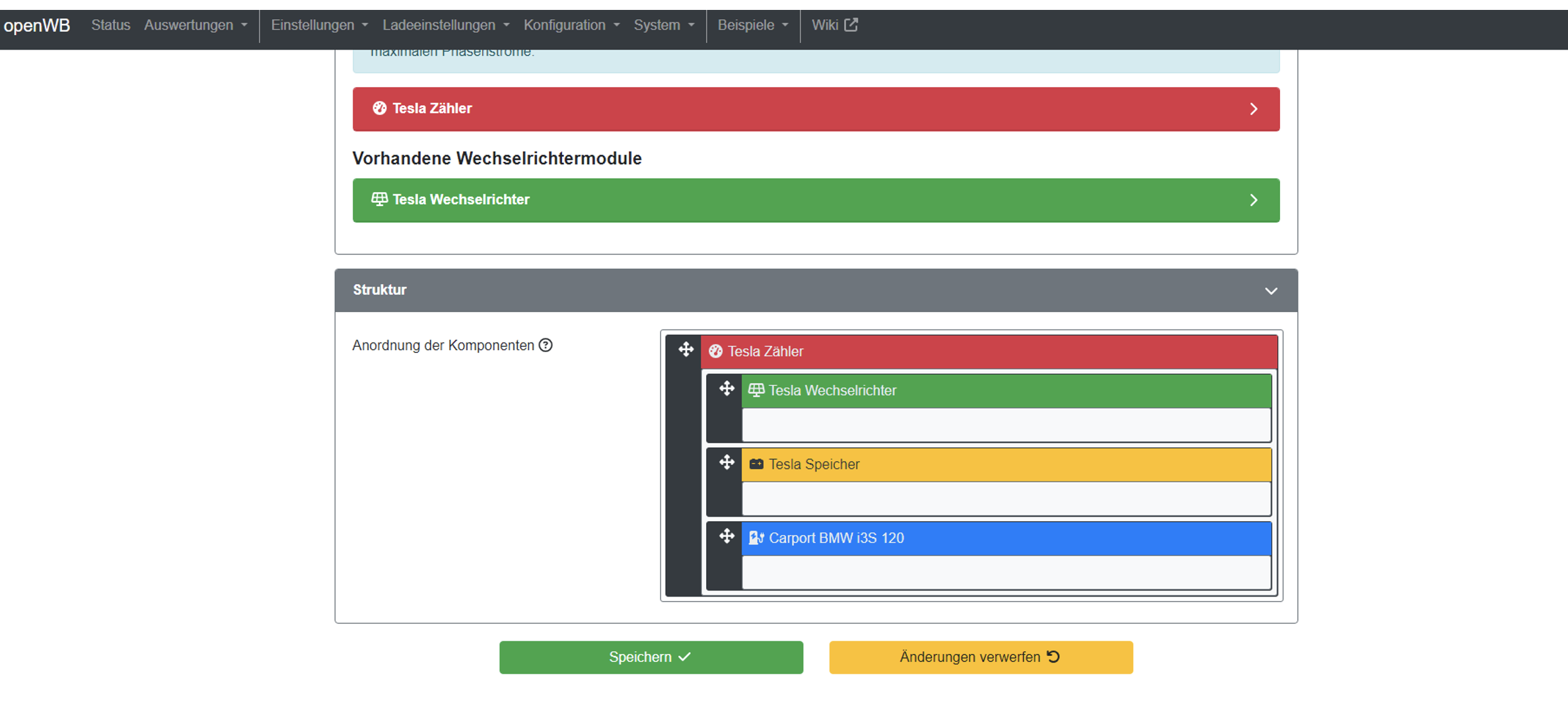Expand the Tesla Wechselrichter card chevron
The image size is (1568, 724).
(1254, 200)
